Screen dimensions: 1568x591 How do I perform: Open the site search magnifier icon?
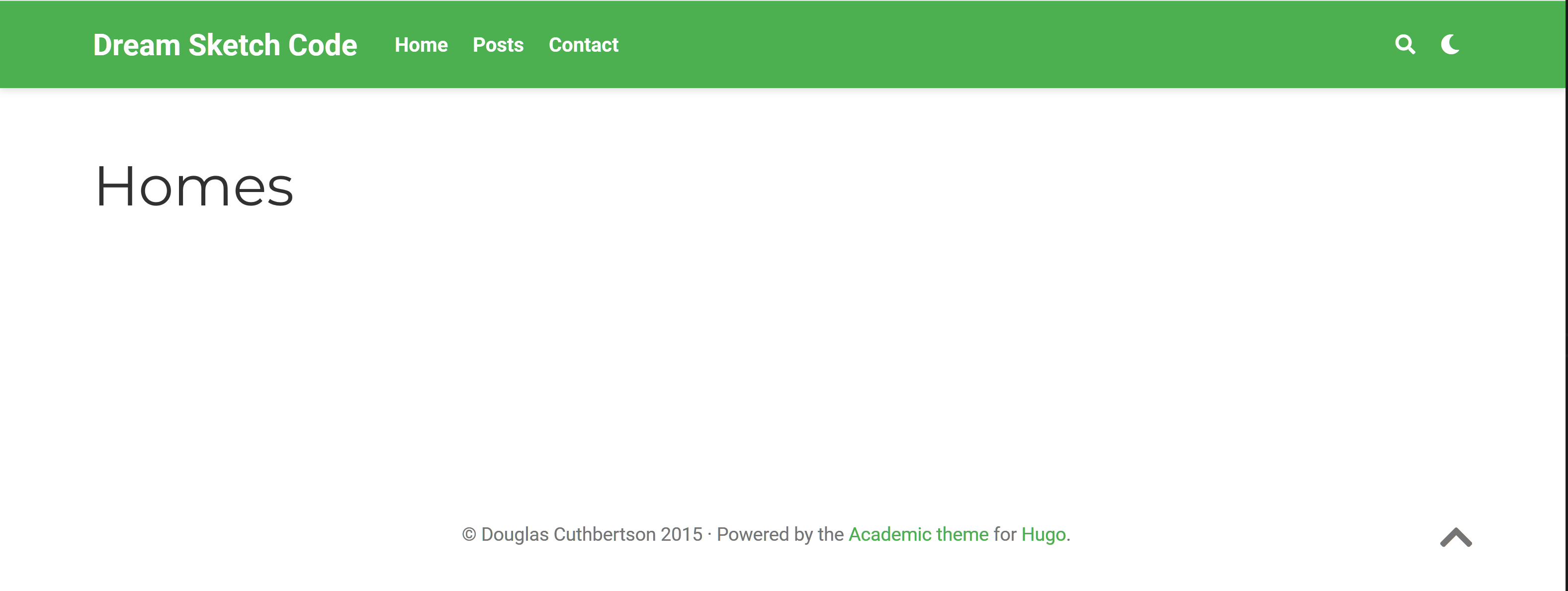point(1405,44)
